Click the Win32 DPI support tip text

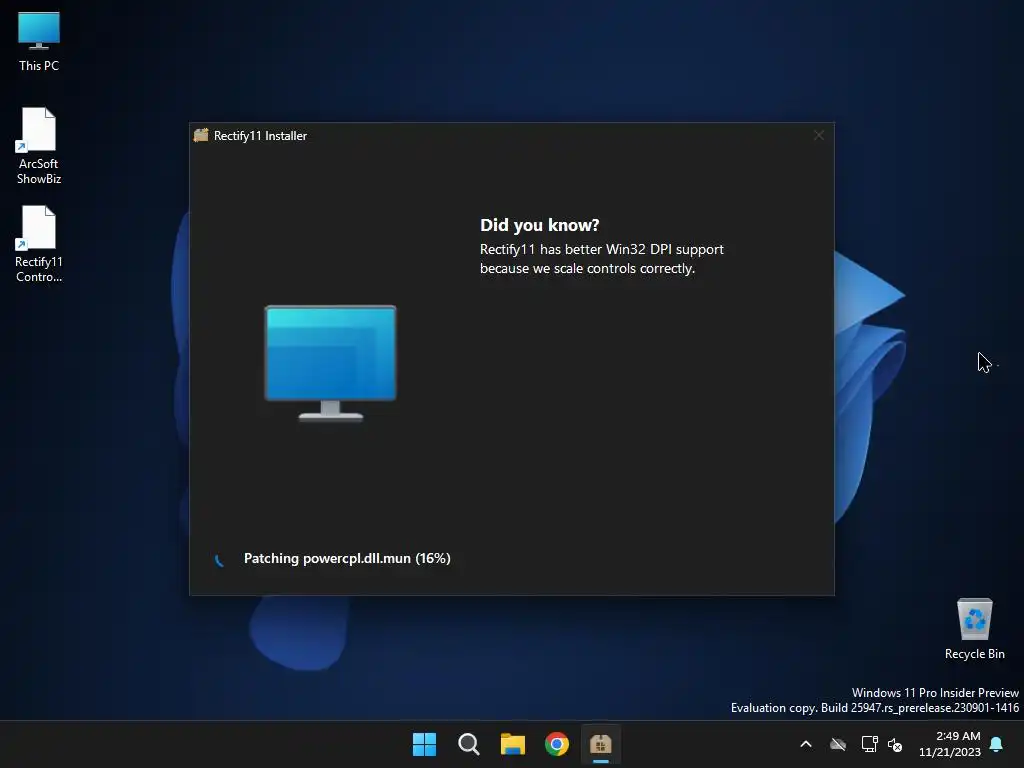(x=601, y=259)
